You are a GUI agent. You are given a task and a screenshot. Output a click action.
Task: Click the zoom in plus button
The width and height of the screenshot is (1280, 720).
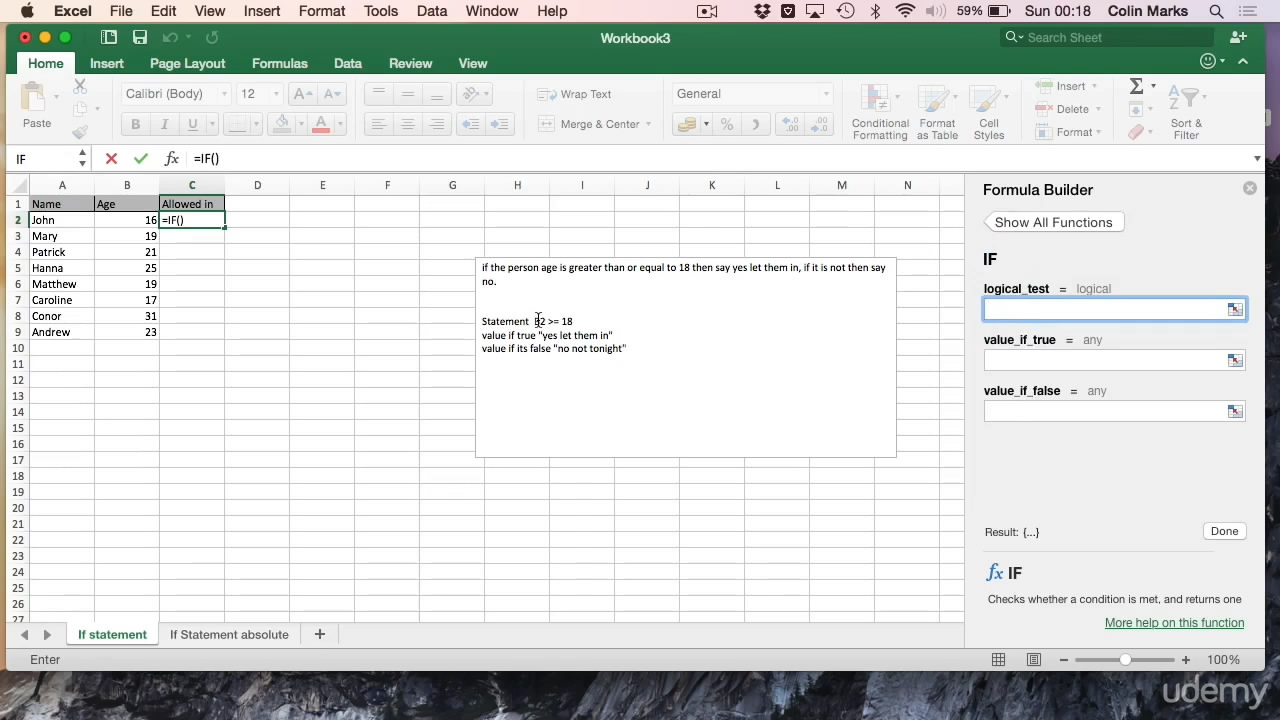1185,659
